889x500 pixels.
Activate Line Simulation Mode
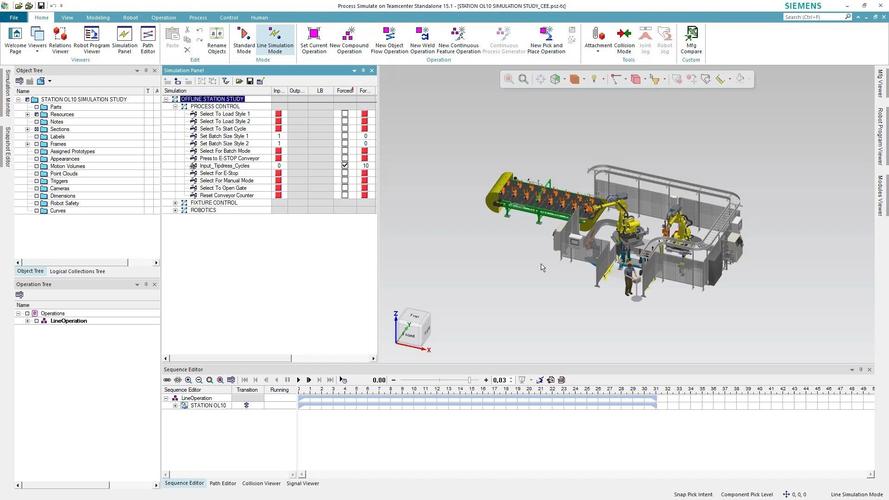tap(275, 40)
